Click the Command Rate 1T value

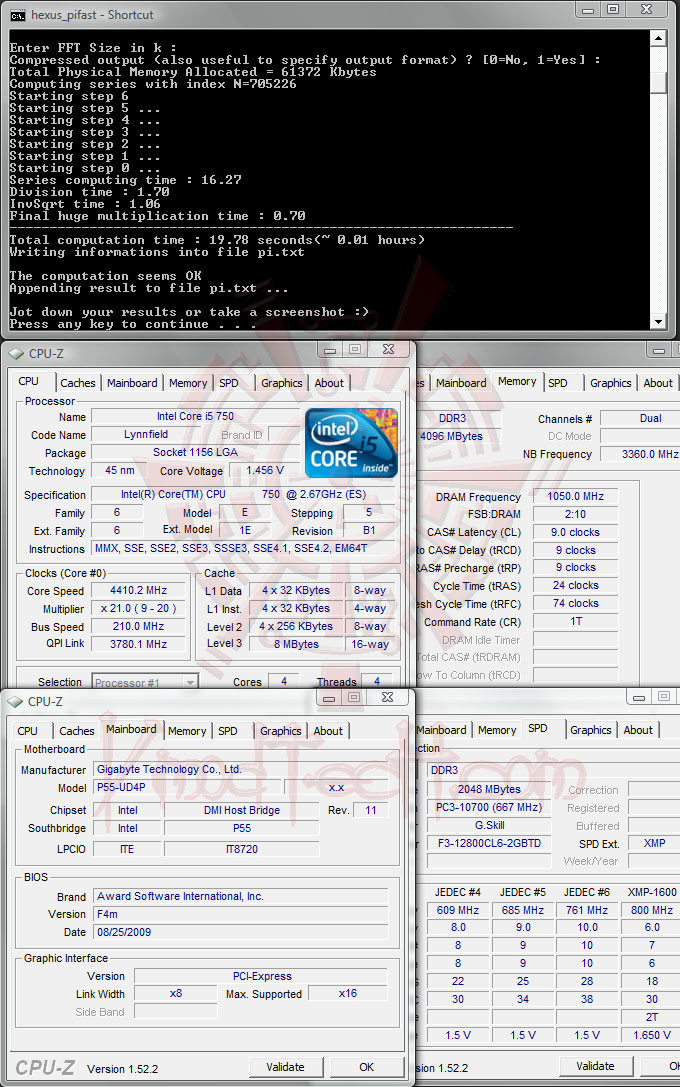[575, 621]
